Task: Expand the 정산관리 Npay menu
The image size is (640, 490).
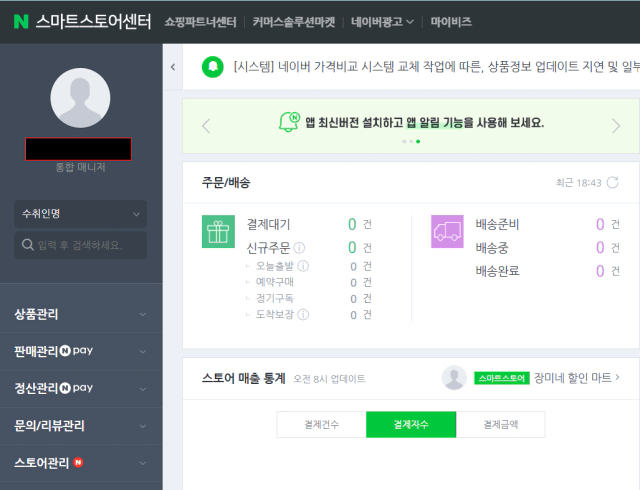Action: coord(81,388)
